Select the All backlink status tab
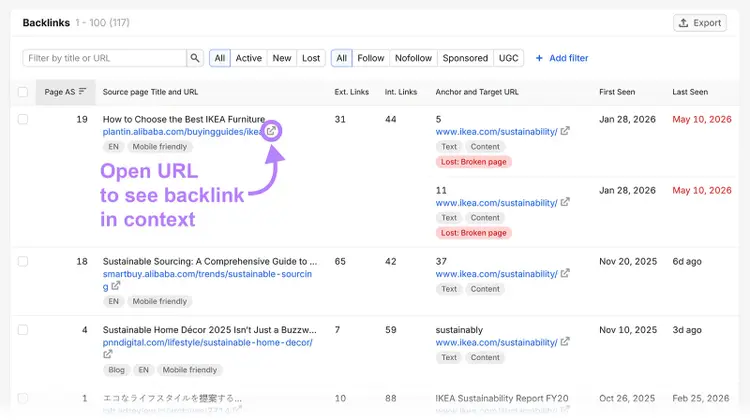Image resolution: width=750 pixels, height=420 pixels. click(220, 58)
